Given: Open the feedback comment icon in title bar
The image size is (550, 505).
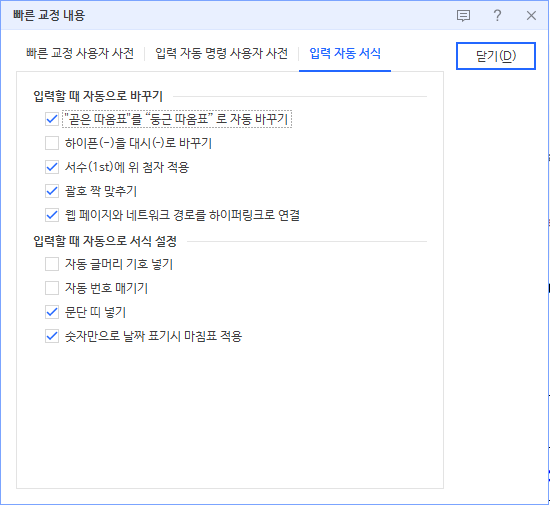Looking at the screenshot, I should (463, 16).
